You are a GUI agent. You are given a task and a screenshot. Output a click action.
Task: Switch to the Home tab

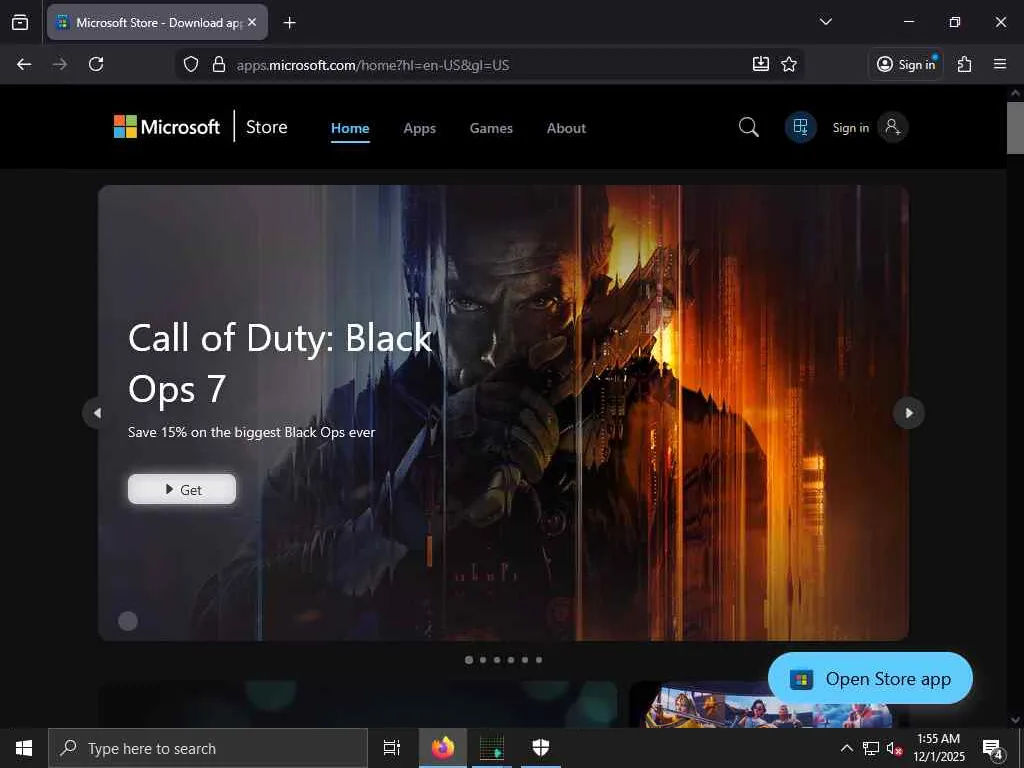click(x=350, y=128)
